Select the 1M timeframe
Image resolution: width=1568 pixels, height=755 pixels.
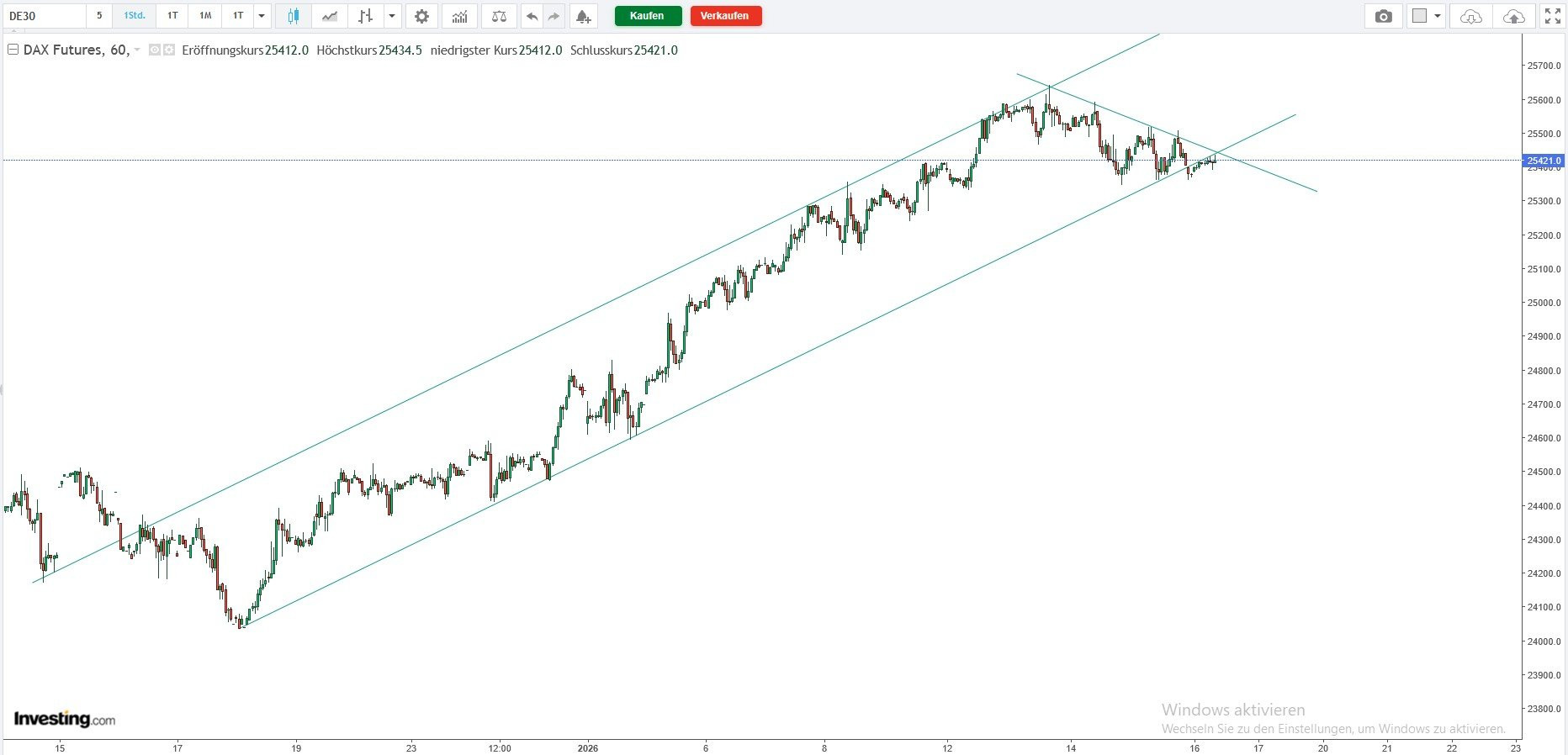pyautogui.click(x=205, y=16)
